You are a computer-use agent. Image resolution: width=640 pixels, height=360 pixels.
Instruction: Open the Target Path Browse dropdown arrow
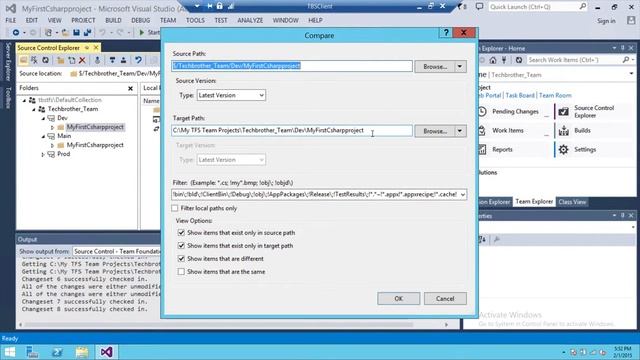460,131
